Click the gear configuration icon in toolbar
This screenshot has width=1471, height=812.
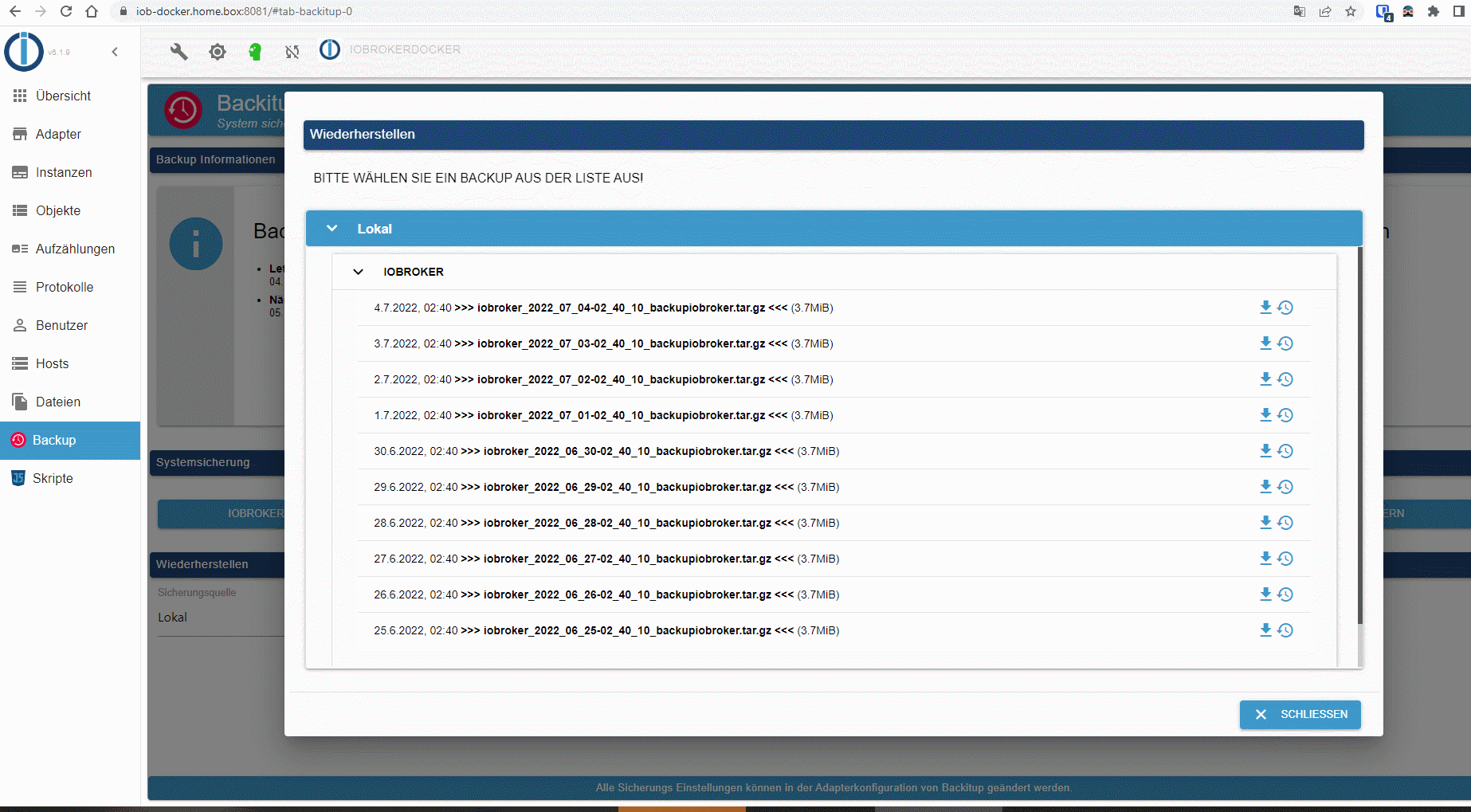click(217, 51)
